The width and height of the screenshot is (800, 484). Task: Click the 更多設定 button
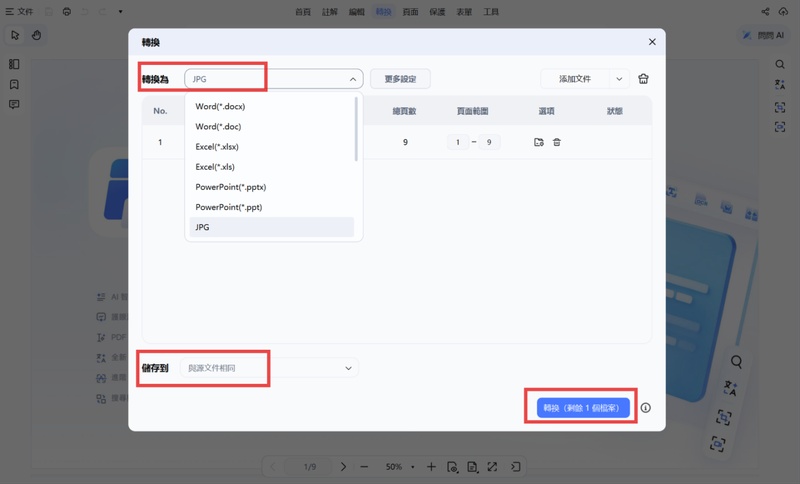coord(401,79)
